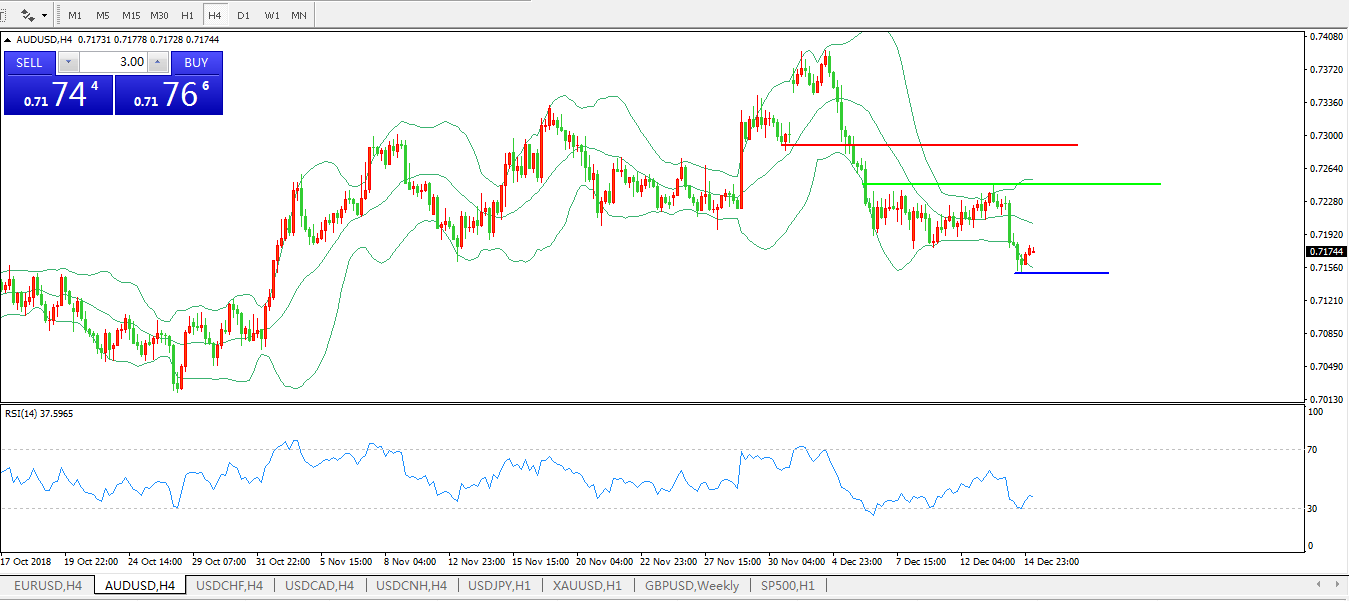The image size is (1349, 601).
Task: Enable the MN monthly timeframe
Action: 298,16
